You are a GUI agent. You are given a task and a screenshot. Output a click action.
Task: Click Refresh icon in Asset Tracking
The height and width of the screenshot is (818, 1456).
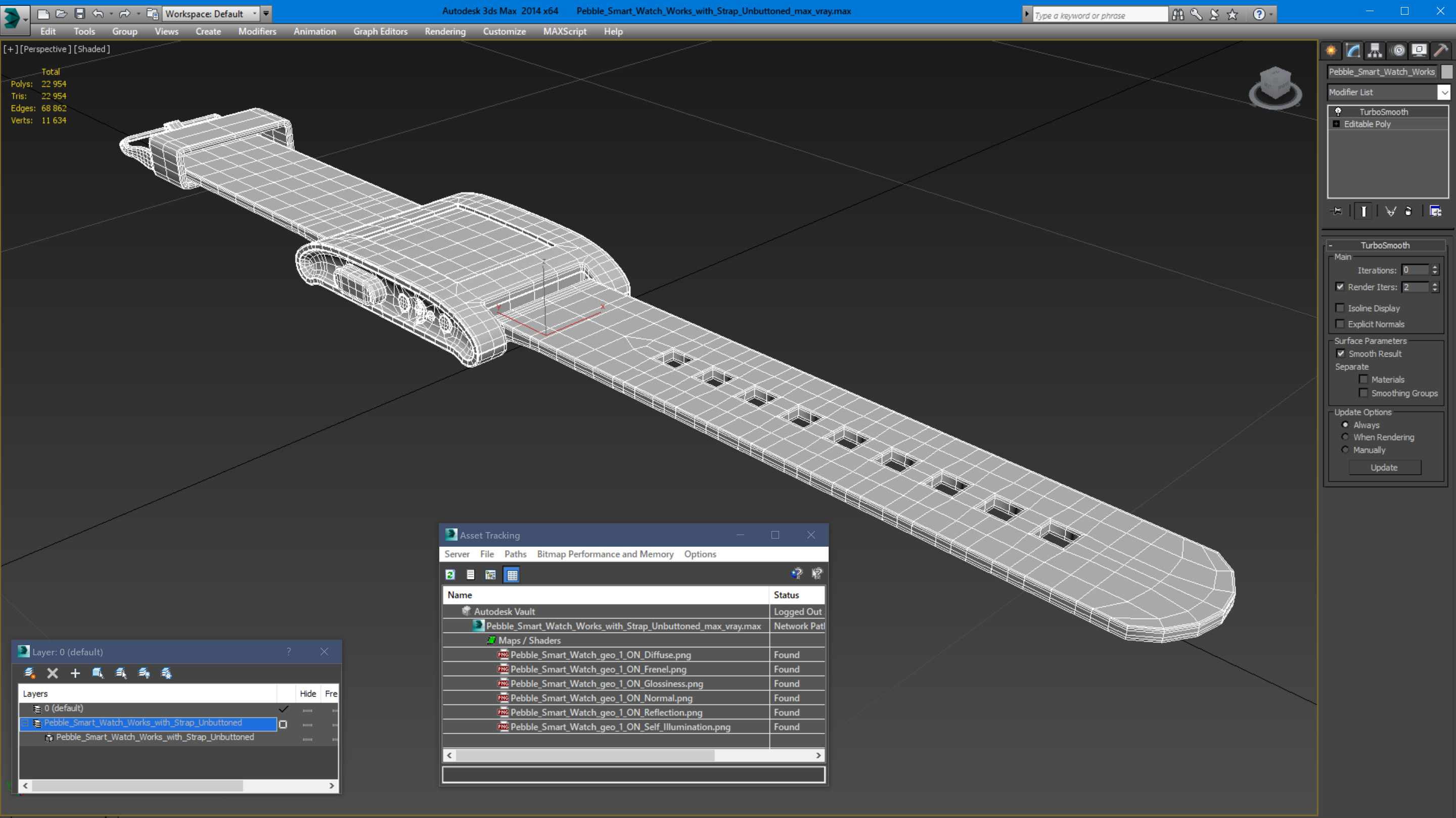[450, 574]
